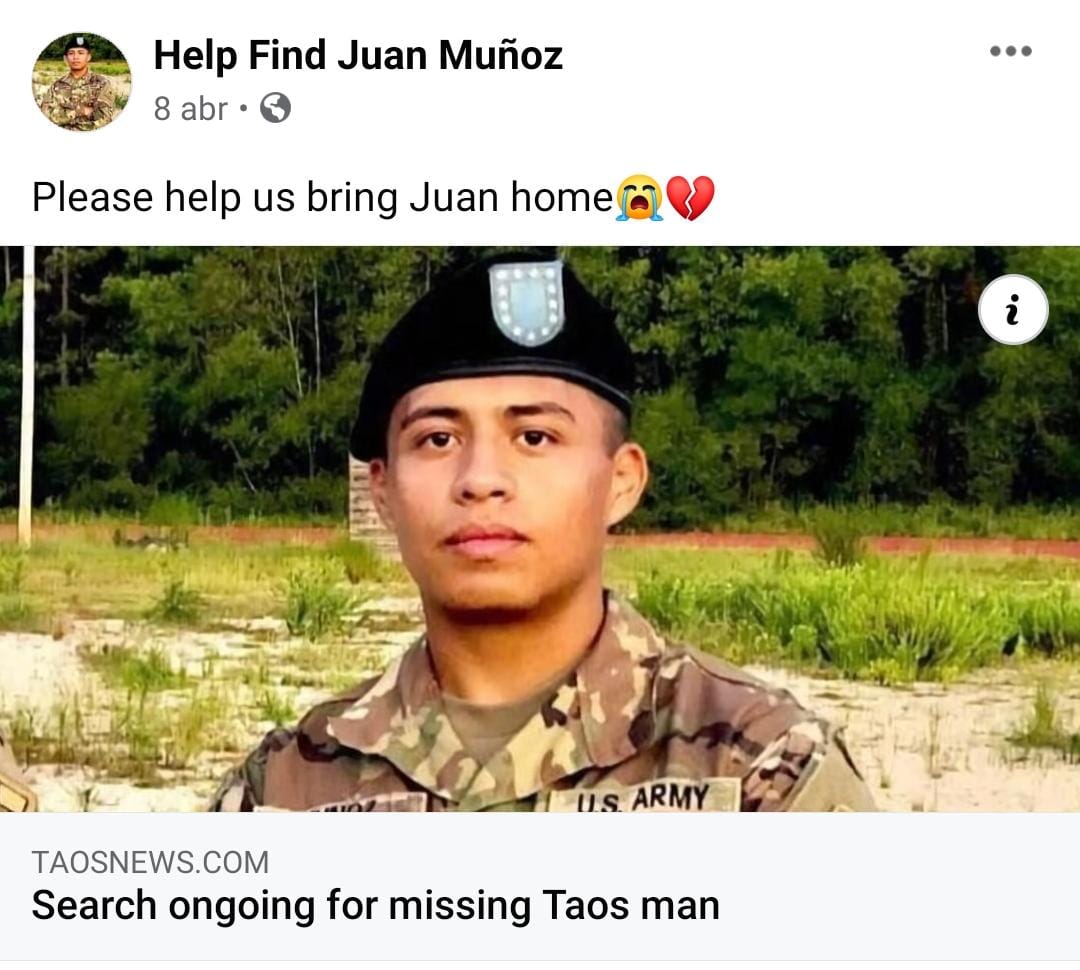Image resolution: width=1080 pixels, height=970 pixels.
Task: Click the broken heart emoji
Action: coord(692,198)
